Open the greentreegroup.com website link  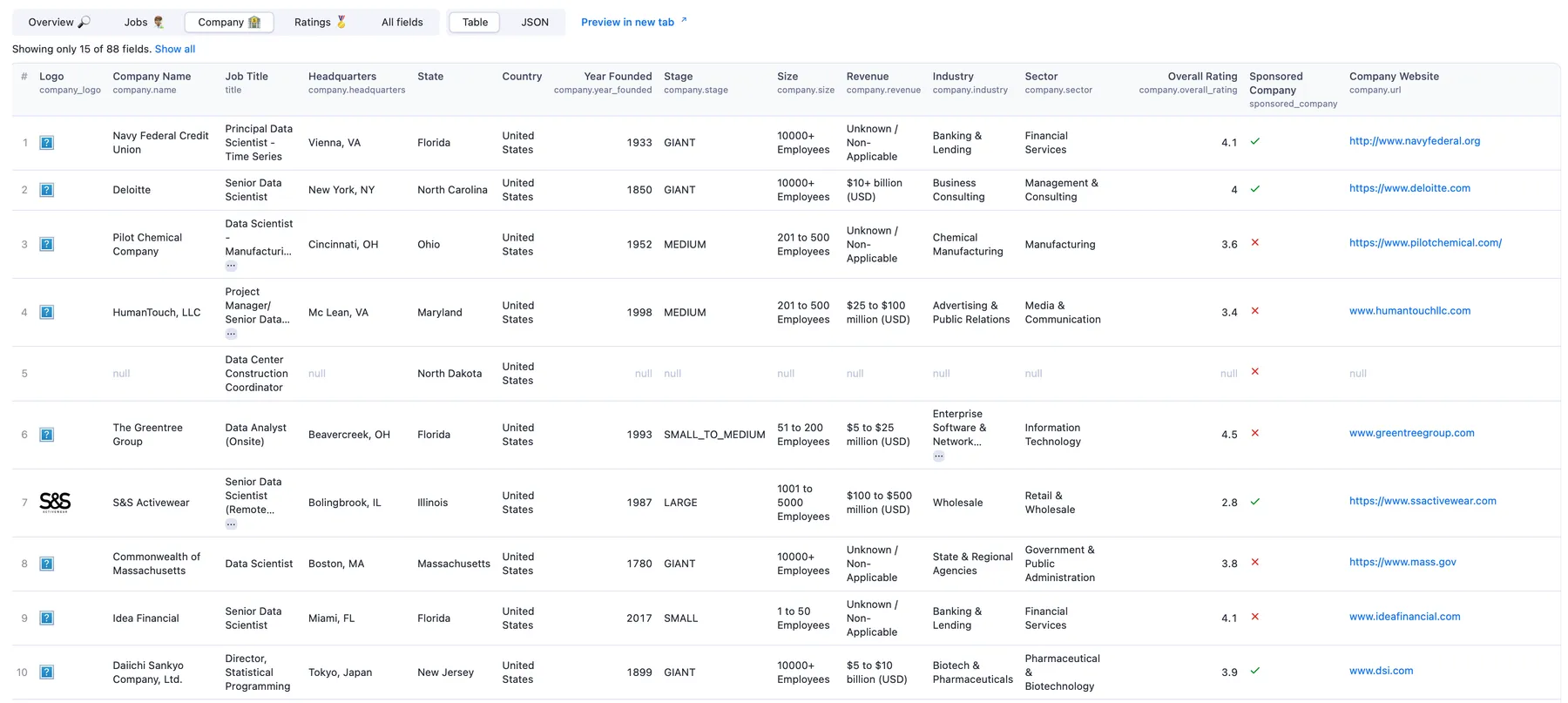(1412, 433)
